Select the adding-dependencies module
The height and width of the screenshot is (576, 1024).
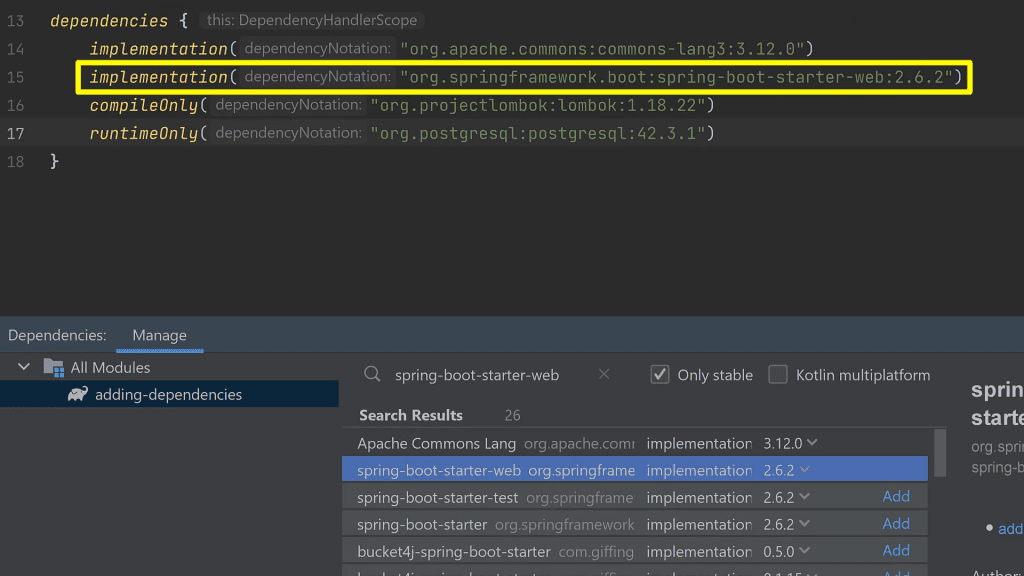(x=168, y=394)
